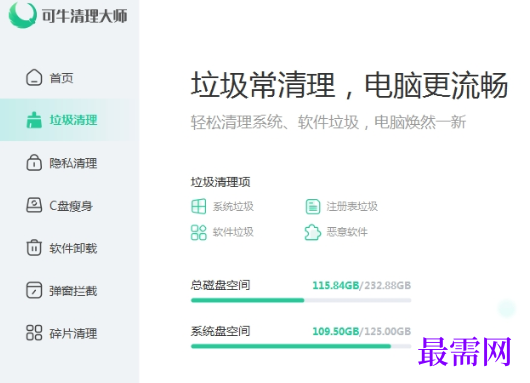Click the document icon beside 注册表垃圾

313,206
